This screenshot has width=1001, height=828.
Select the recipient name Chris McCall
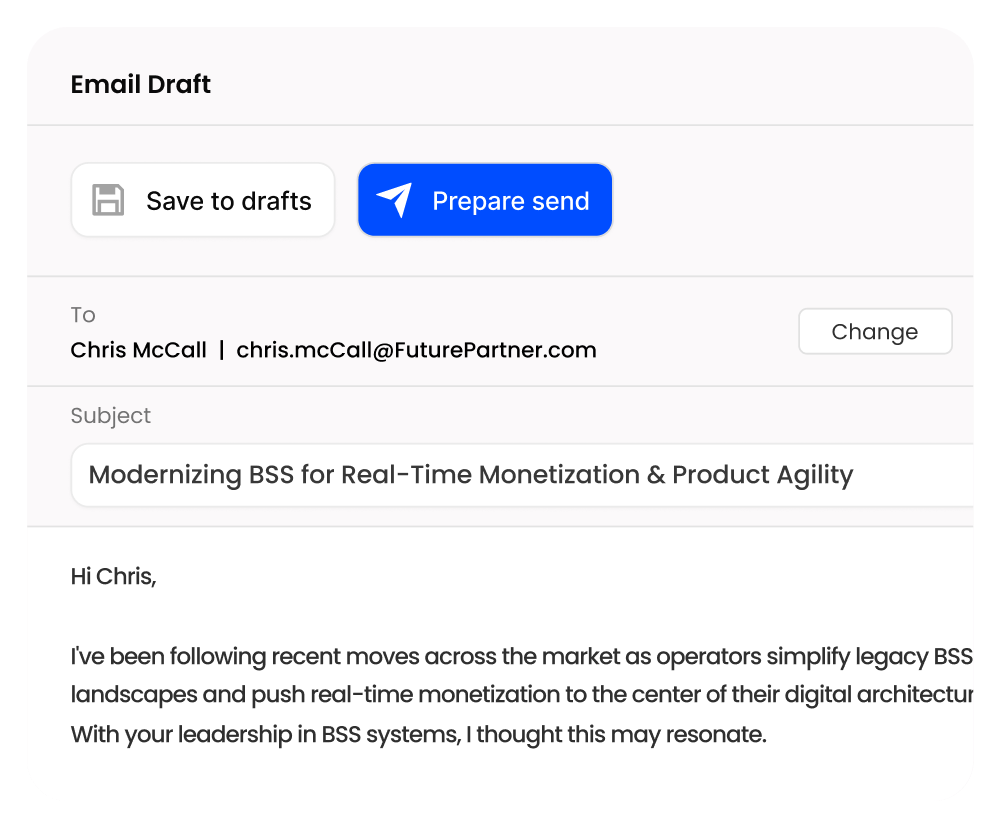tap(138, 350)
